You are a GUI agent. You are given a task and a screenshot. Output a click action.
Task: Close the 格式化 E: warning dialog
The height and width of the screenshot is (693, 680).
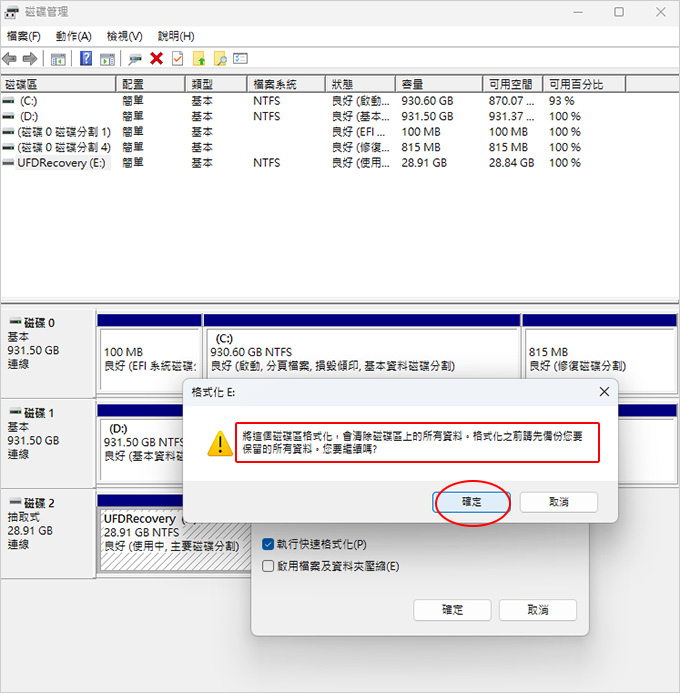click(x=604, y=392)
